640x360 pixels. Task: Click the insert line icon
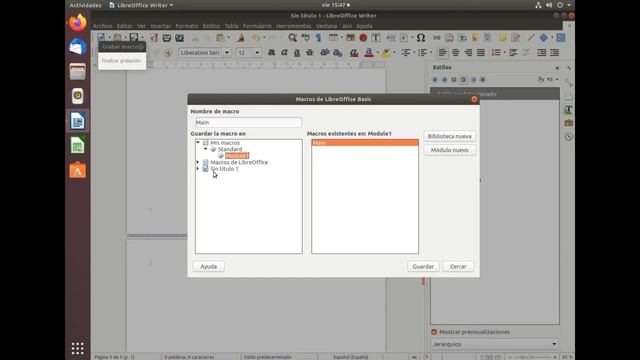click(531, 38)
